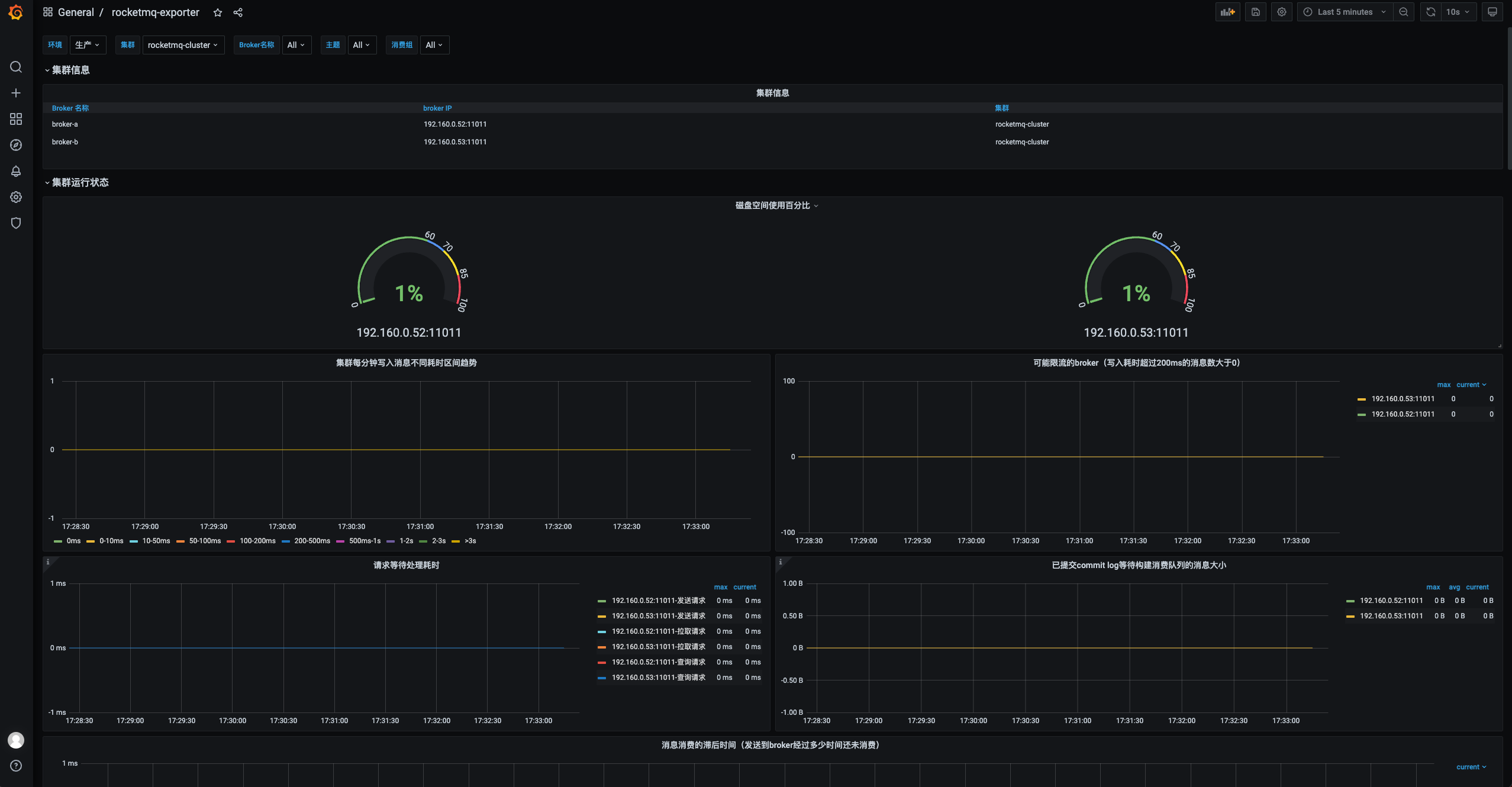Sort table by 集群 column header
The width and height of the screenshot is (1512, 787).
click(x=1002, y=108)
